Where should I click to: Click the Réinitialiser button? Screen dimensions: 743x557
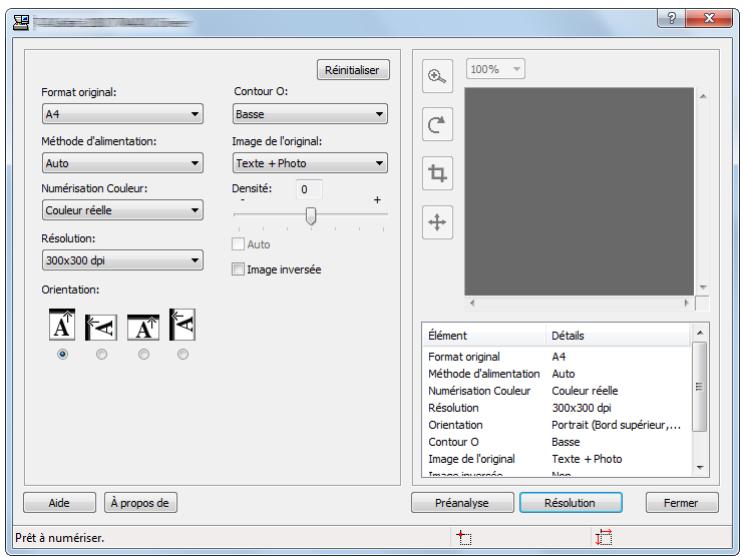pos(353,70)
